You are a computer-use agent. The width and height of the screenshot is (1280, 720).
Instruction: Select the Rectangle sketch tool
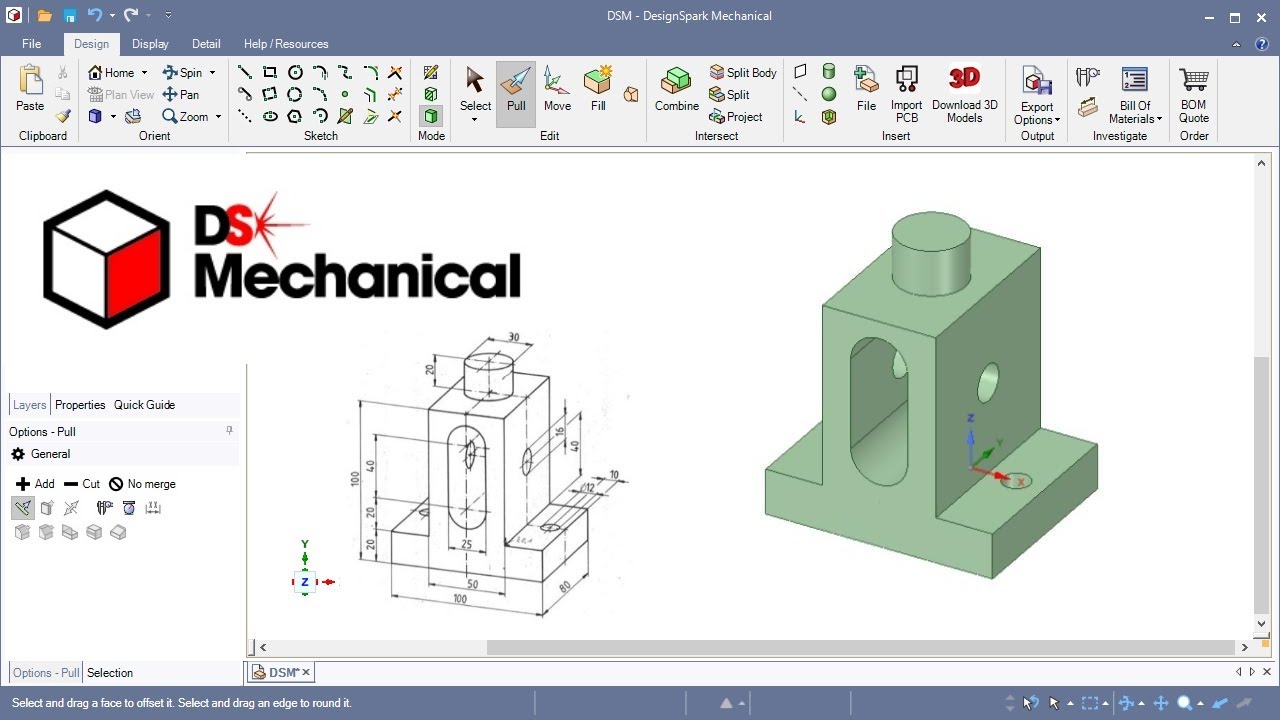[x=270, y=72]
